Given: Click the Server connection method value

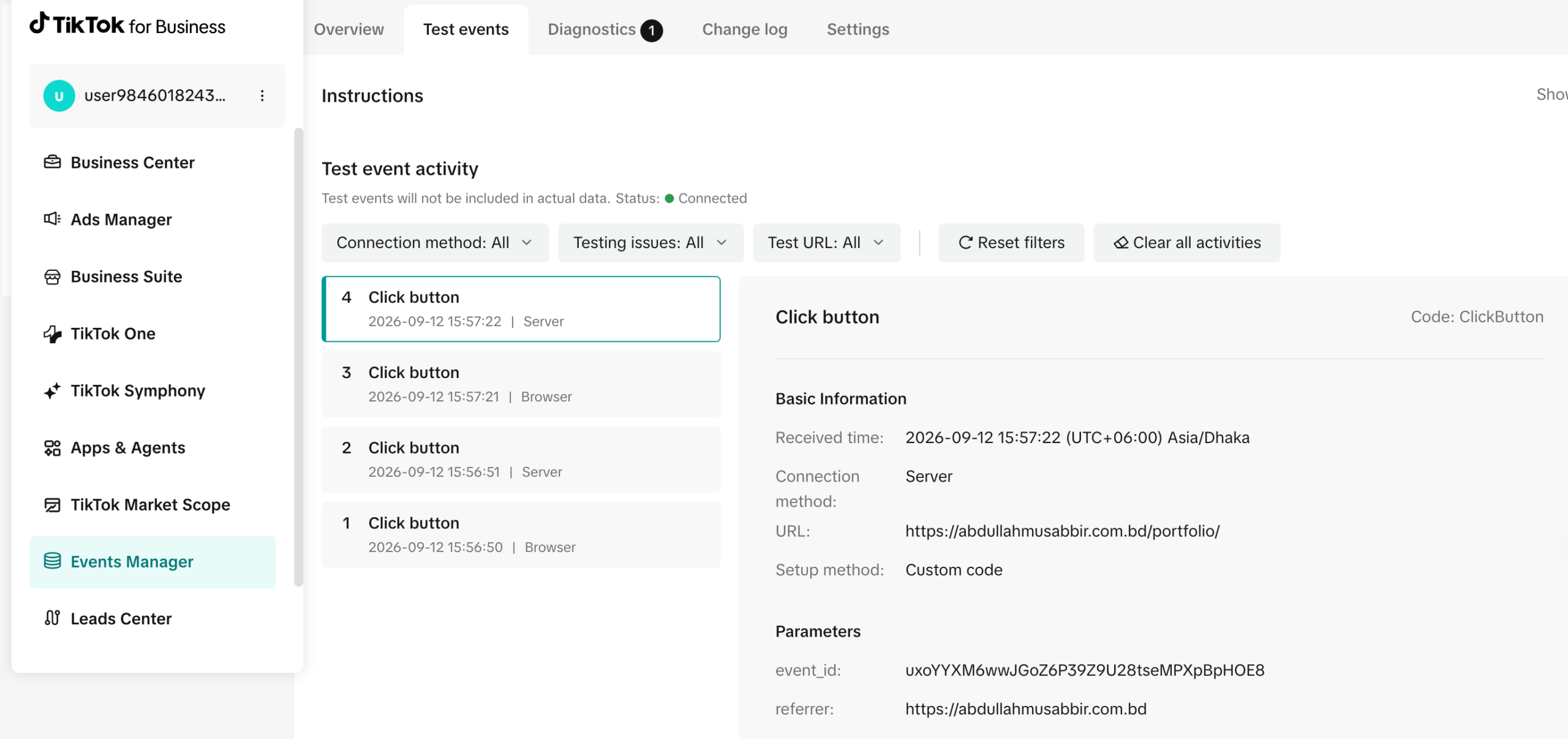Looking at the screenshot, I should (929, 477).
